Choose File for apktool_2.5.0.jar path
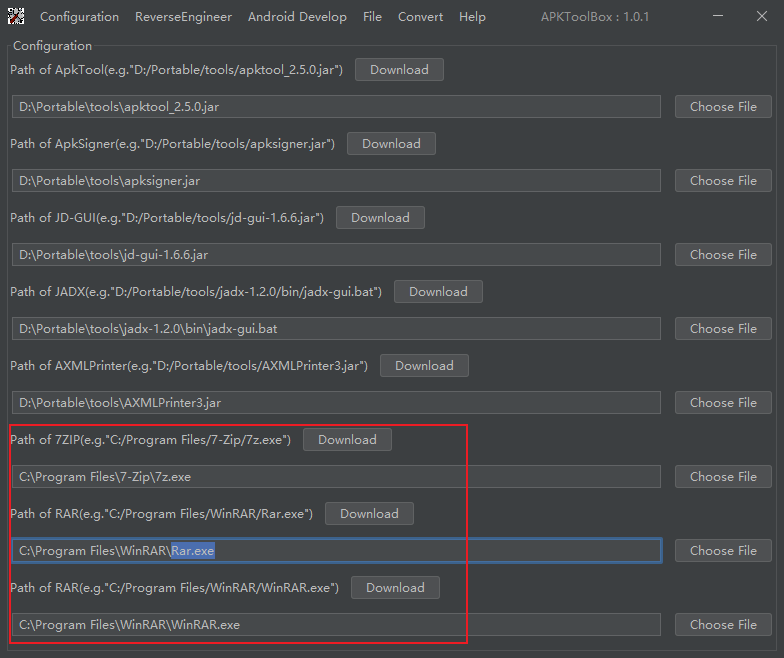The image size is (784, 658). (x=723, y=106)
